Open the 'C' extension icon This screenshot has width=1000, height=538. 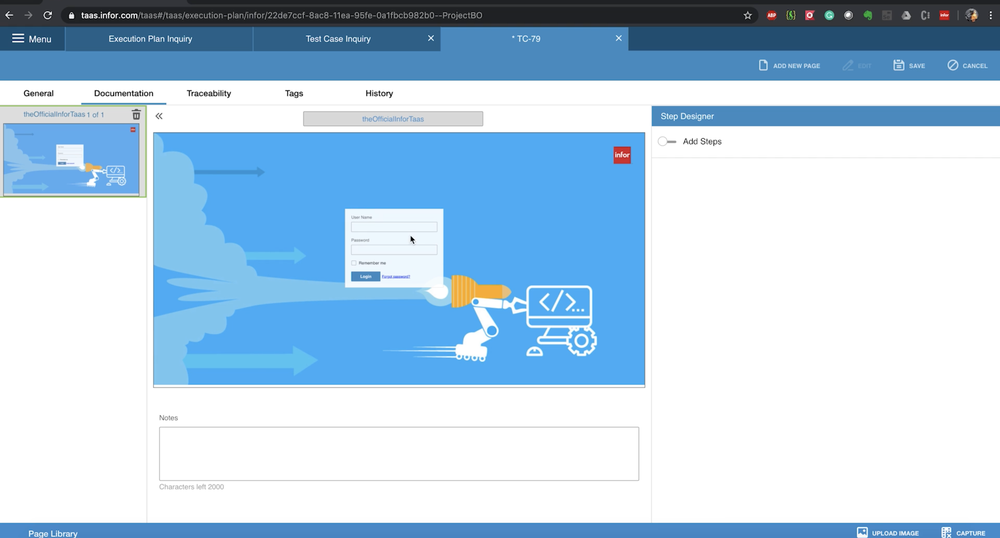[925, 15]
